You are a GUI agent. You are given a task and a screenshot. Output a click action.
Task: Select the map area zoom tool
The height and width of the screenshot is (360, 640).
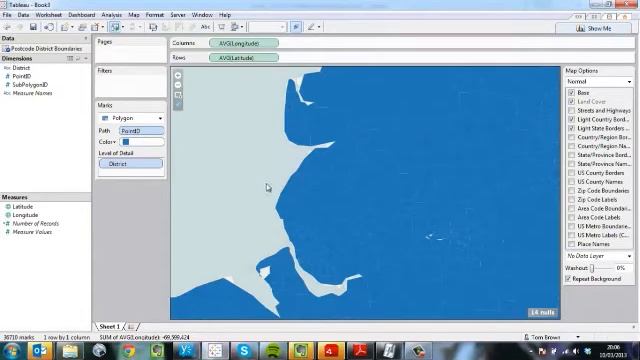178,95
